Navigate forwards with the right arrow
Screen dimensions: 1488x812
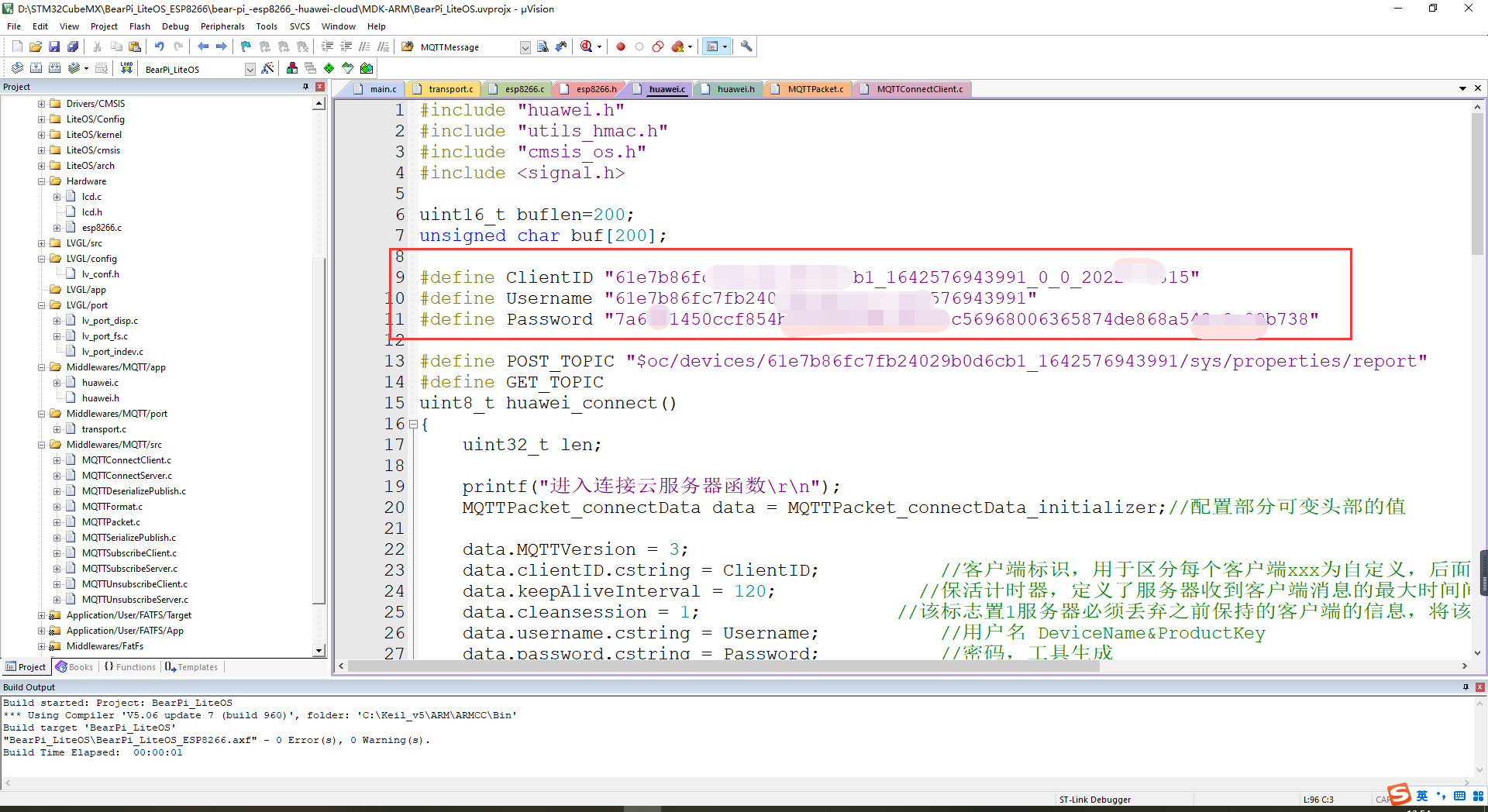click(222, 46)
